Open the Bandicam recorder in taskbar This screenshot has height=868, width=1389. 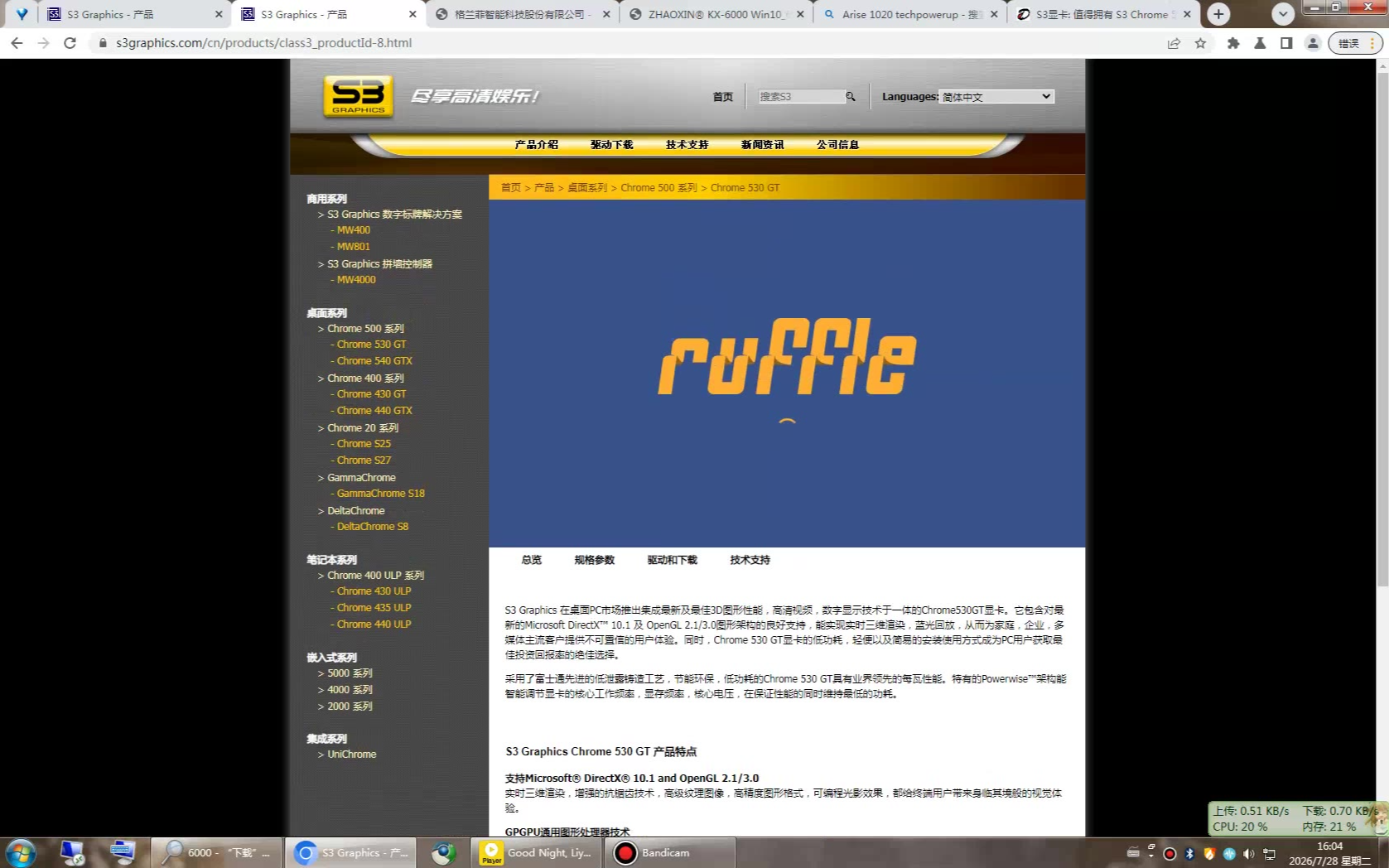click(x=671, y=852)
